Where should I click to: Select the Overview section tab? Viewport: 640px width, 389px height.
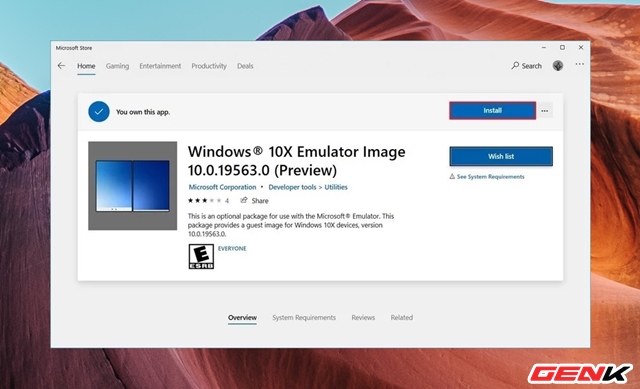pyautogui.click(x=242, y=318)
